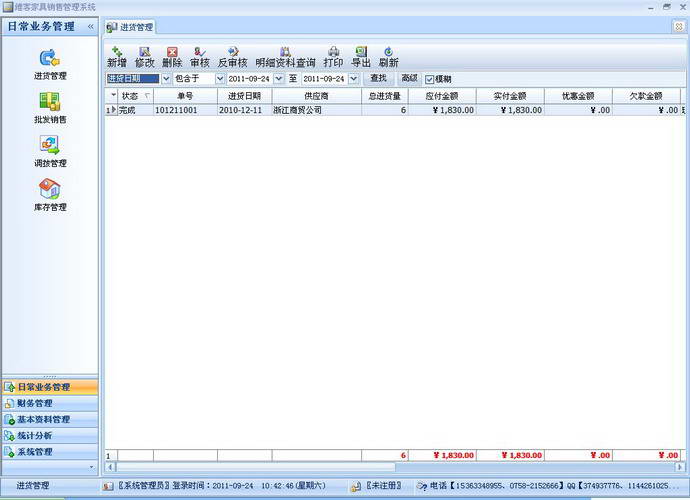Close the 进货管理 tab with the X
Screen dimensions: 690x500
pyautogui.click(x=679, y=26)
